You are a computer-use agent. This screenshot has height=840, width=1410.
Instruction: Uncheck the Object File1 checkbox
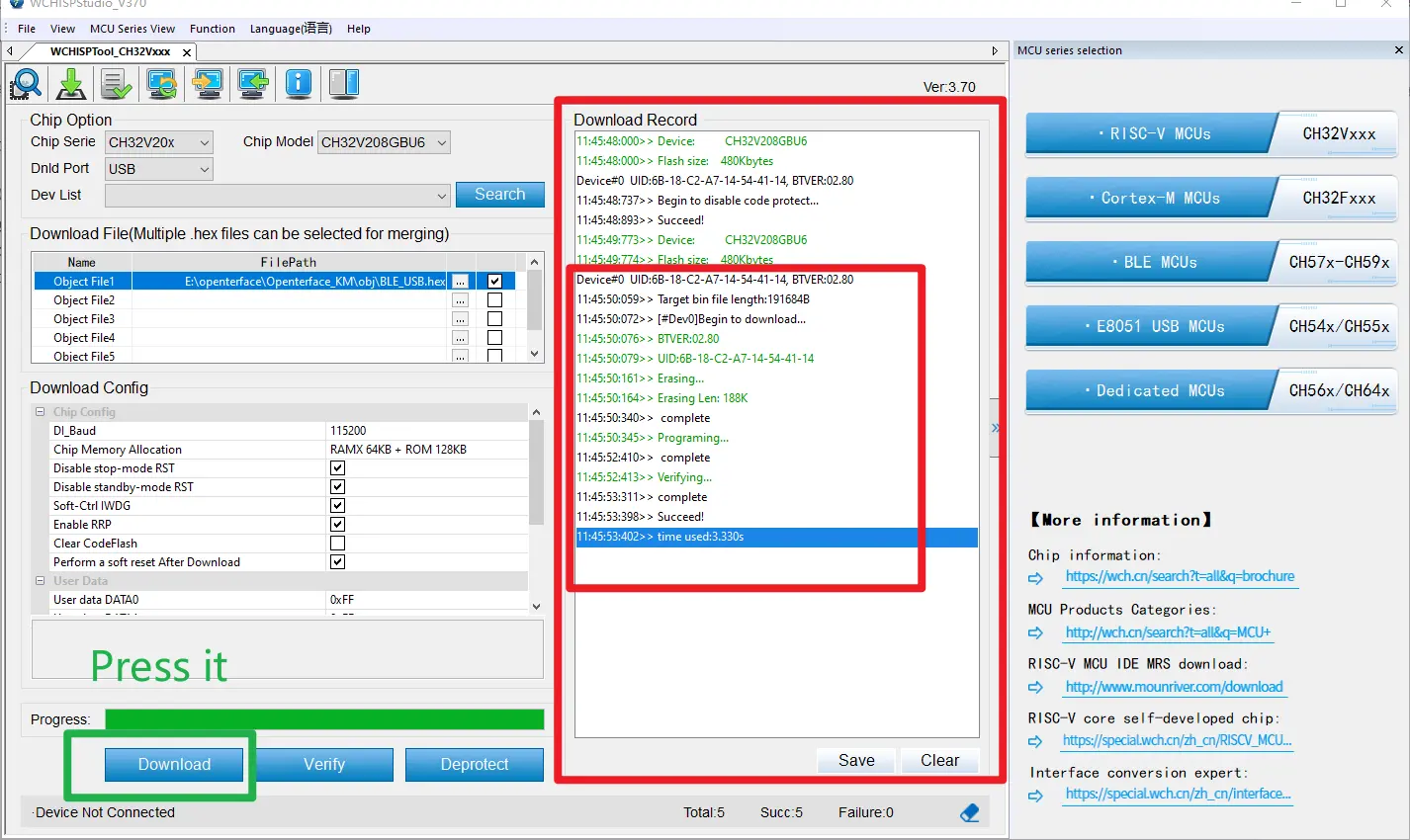(x=494, y=282)
